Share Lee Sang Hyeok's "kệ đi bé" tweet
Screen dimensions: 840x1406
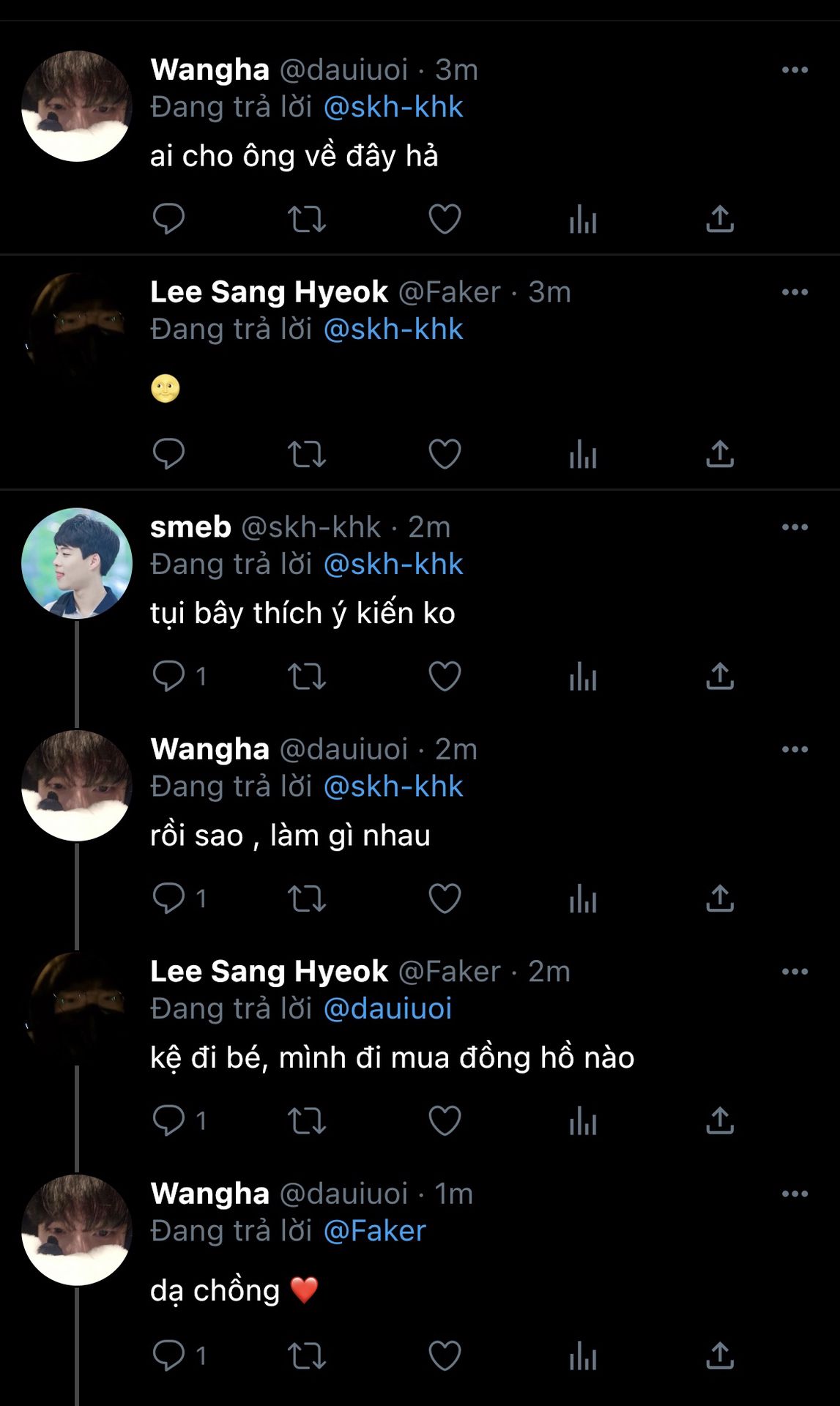[x=720, y=1120]
